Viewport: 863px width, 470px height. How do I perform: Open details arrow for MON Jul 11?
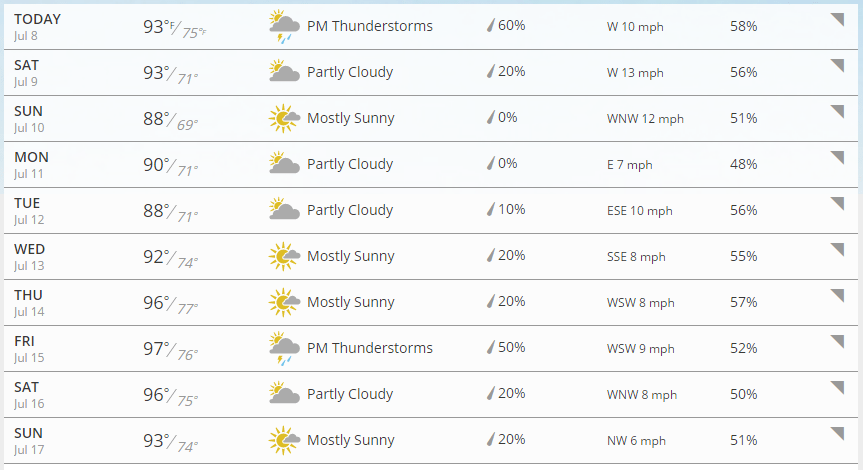pyautogui.click(x=838, y=157)
